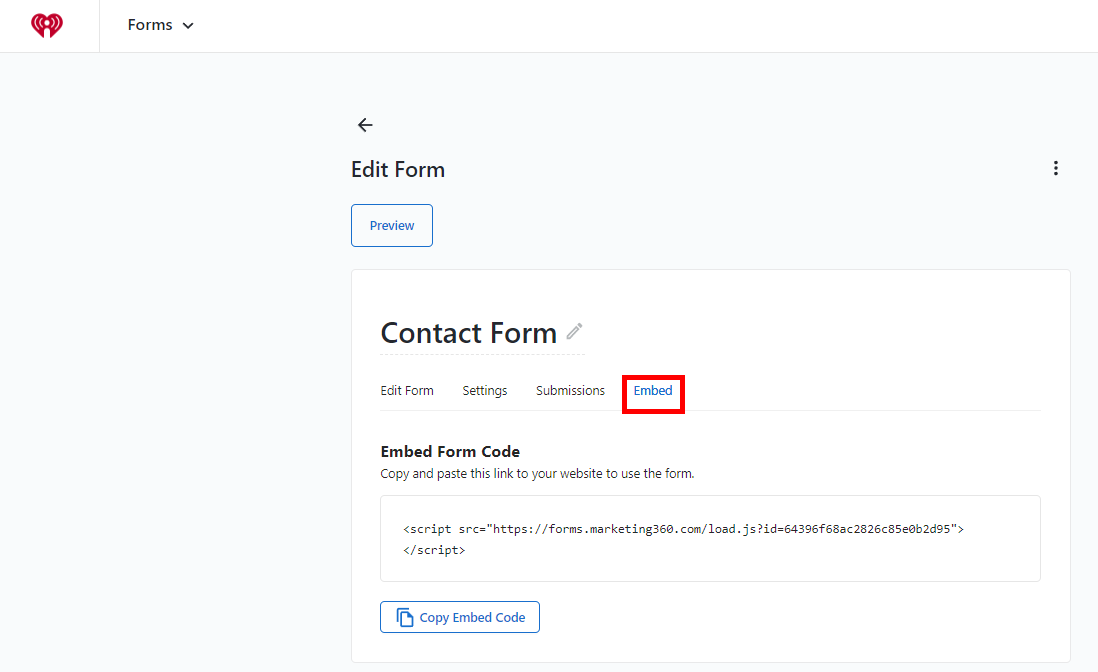
Task: Select the Embed tab
Action: click(653, 391)
